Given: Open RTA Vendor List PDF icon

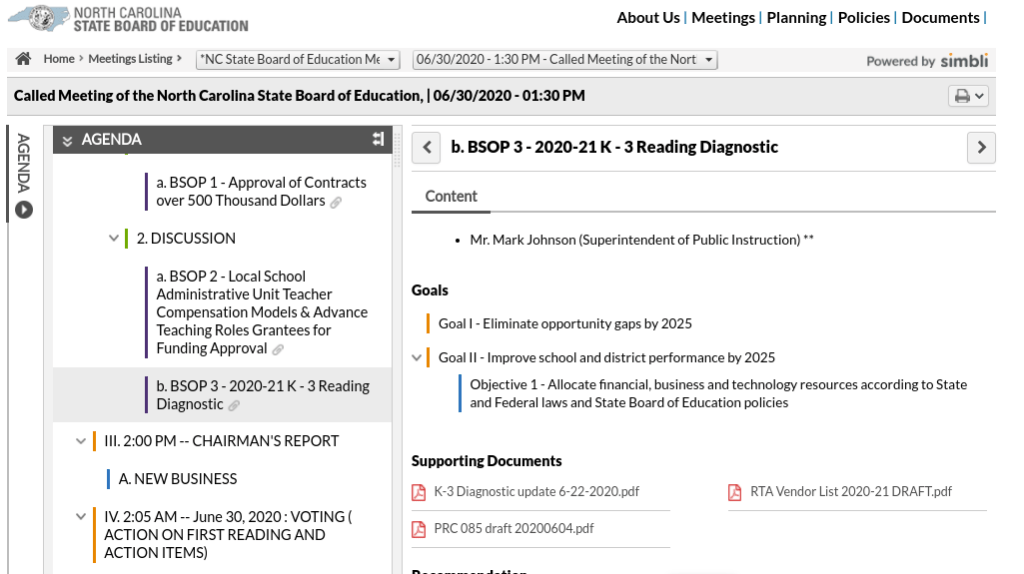Looking at the screenshot, I should (735, 492).
